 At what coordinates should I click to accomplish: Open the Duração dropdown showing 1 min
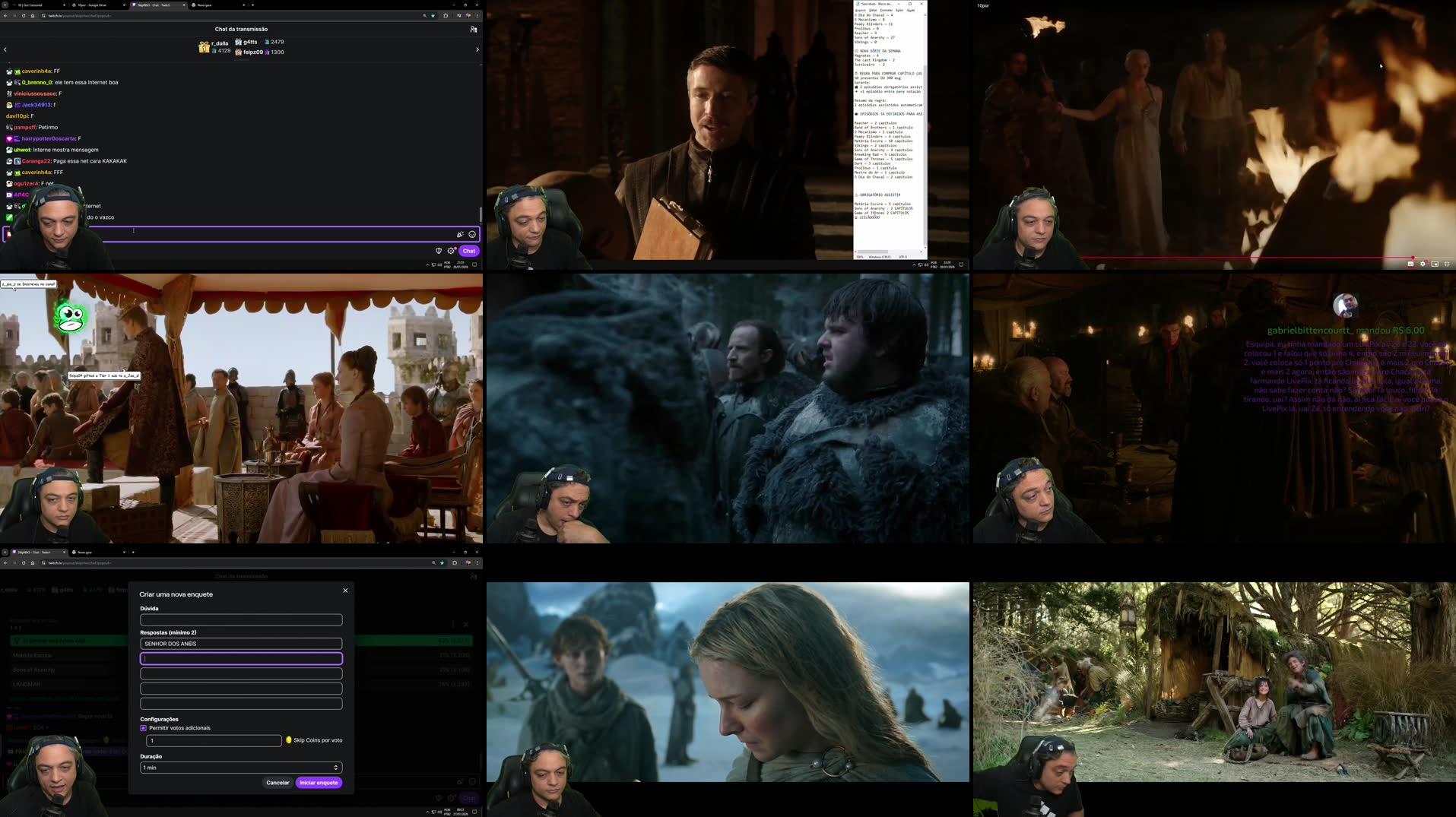coord(241,768)
